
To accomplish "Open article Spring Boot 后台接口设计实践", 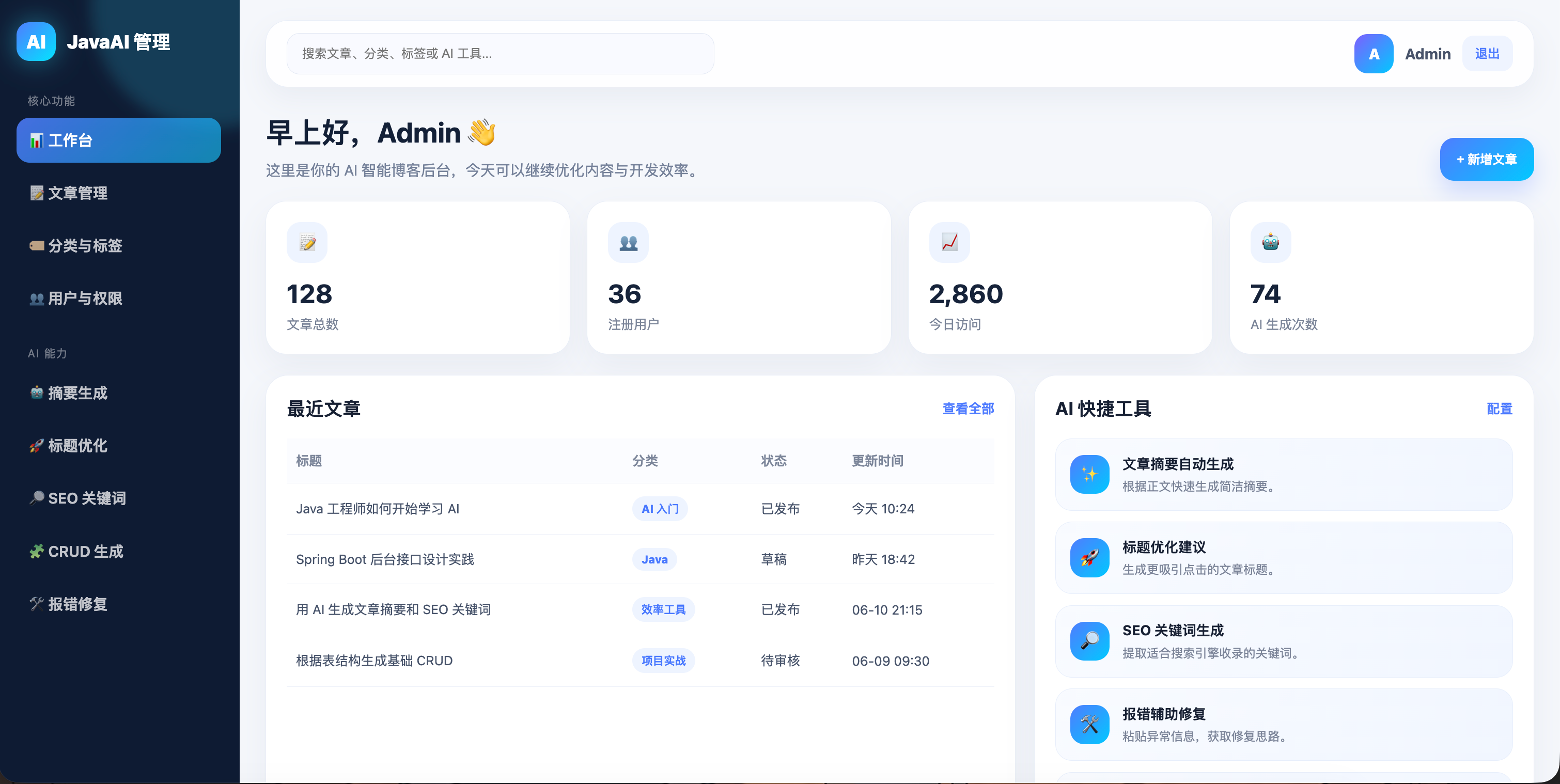I will (x=384, y=559).
